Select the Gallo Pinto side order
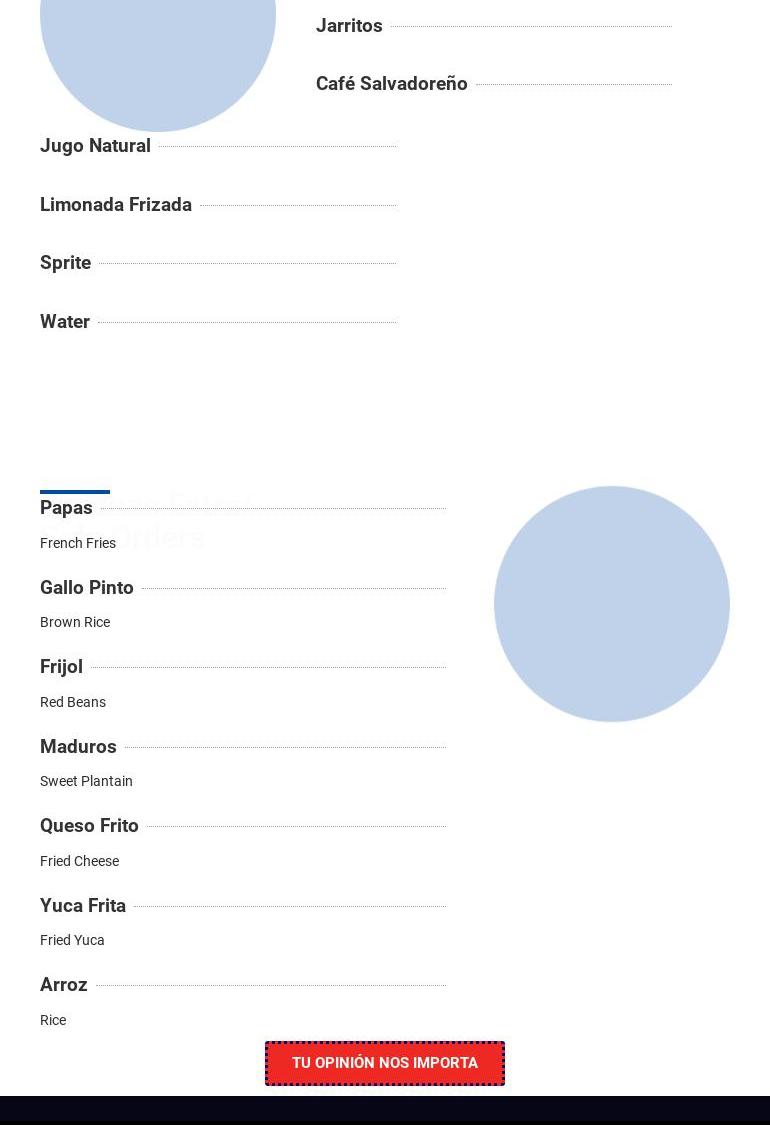This screenshot has width=770, height=1125. [87, 588]
